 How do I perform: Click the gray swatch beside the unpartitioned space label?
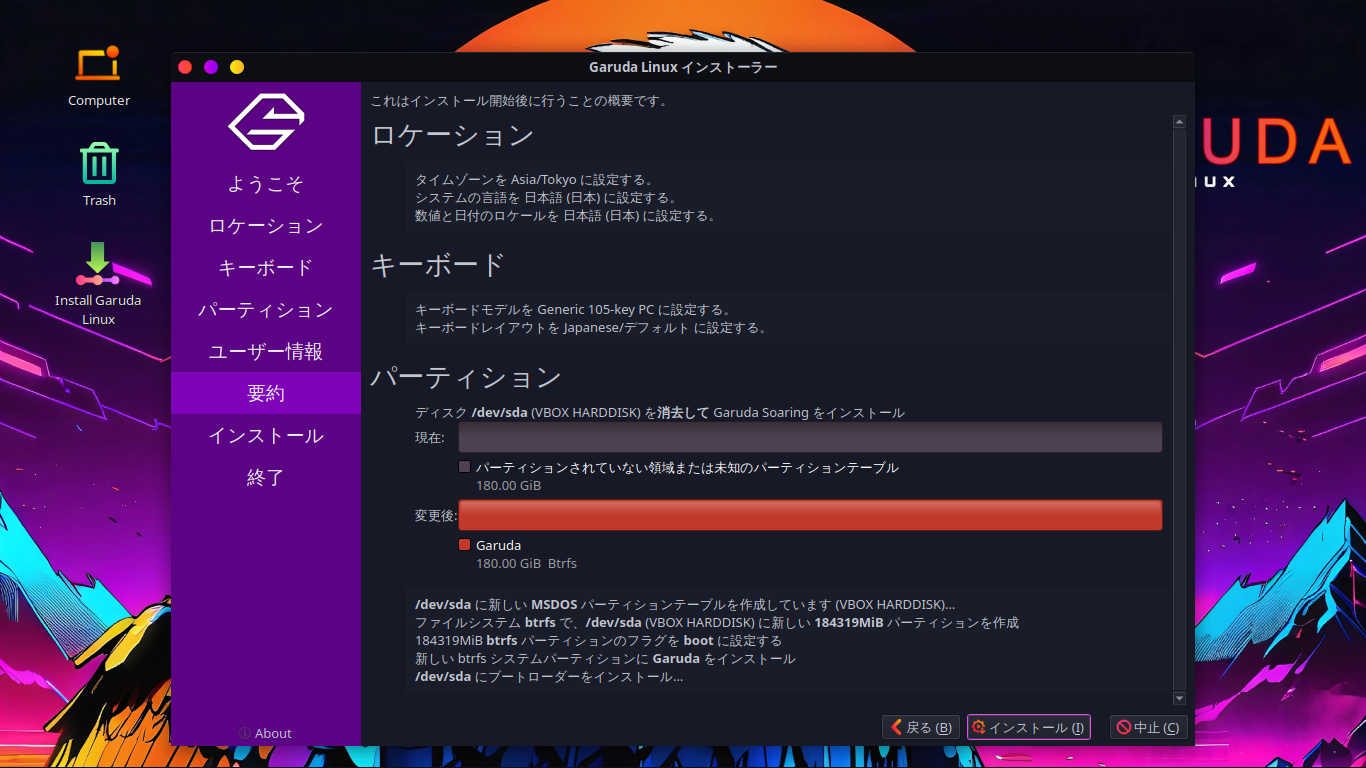[464, 467]
